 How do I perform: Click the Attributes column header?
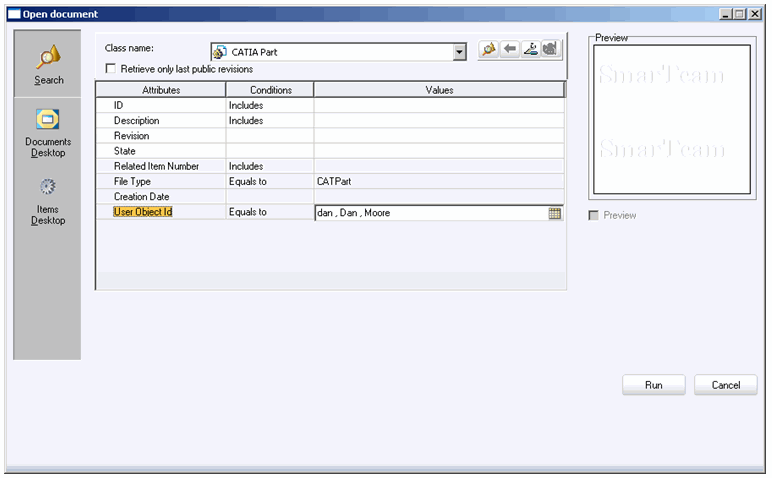coord(161,90)
